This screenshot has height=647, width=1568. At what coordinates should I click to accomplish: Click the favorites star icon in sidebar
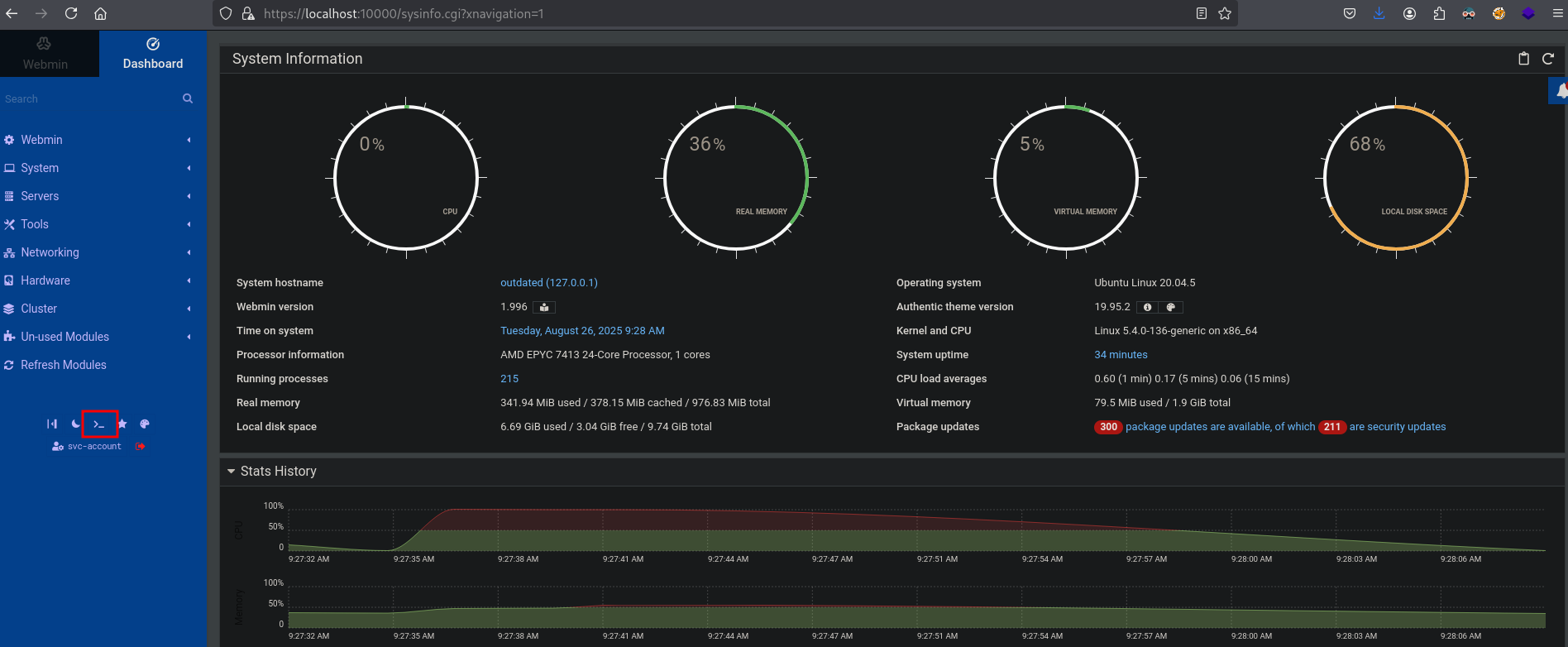pos(122,424)
